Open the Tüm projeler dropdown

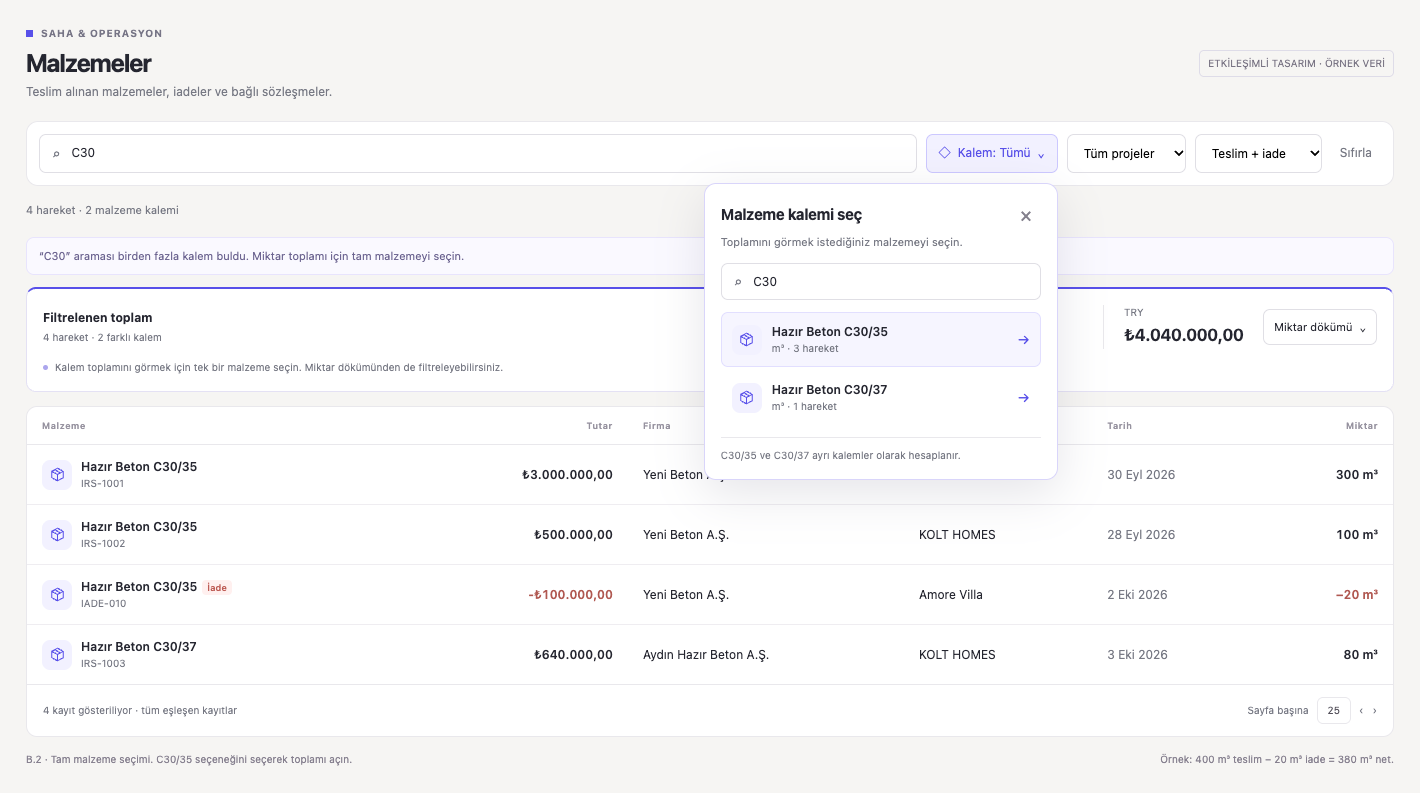[1126, 153]
